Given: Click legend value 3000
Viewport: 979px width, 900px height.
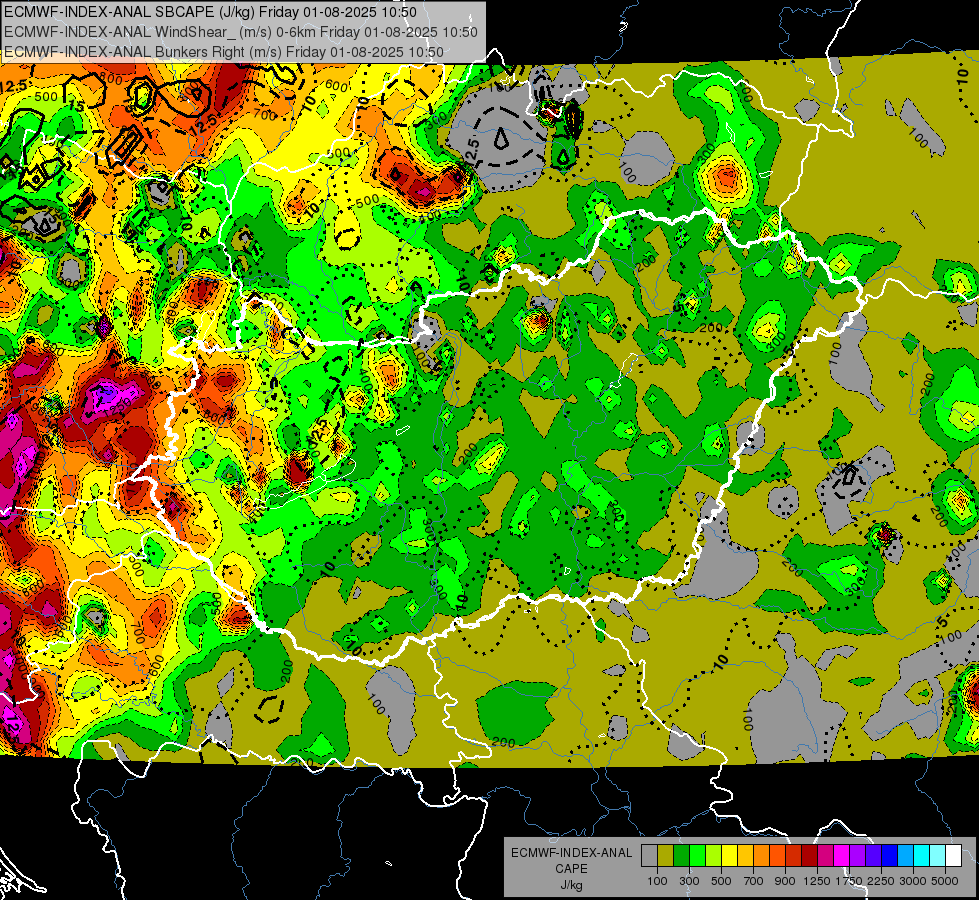Looking at the screenshot, I should 913,881.
